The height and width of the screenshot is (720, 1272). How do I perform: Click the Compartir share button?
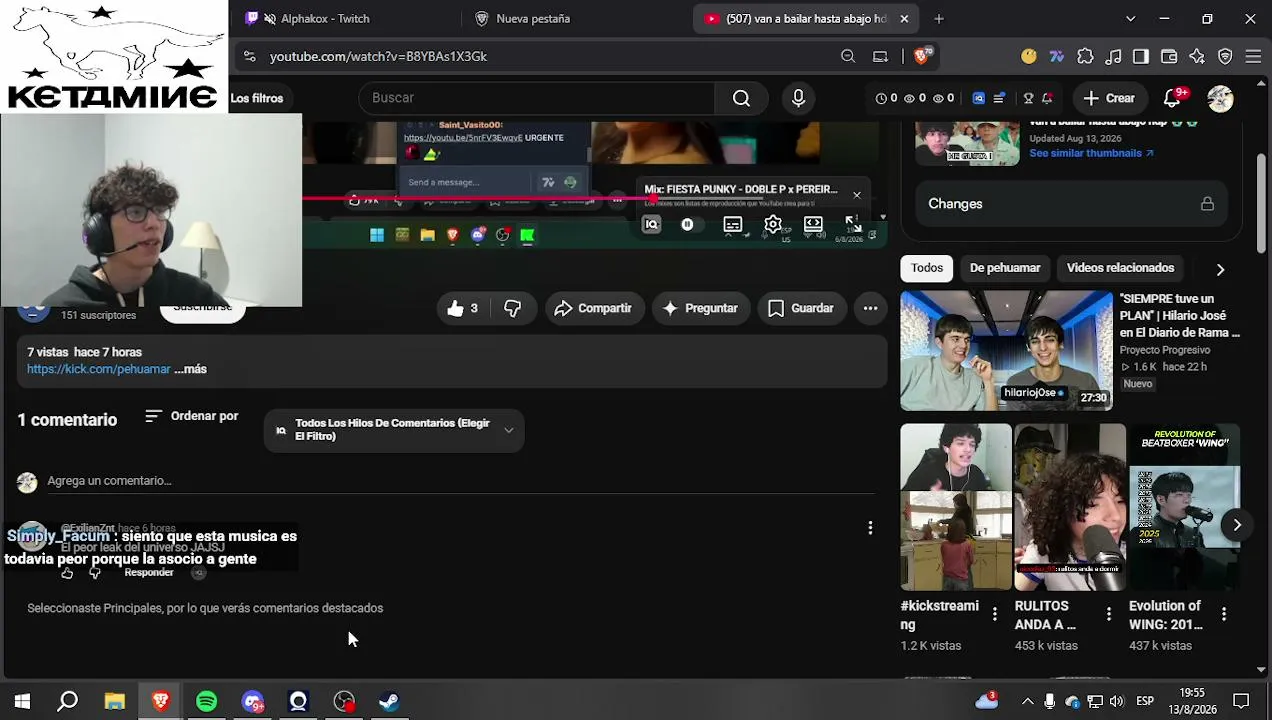click(594, 308)
